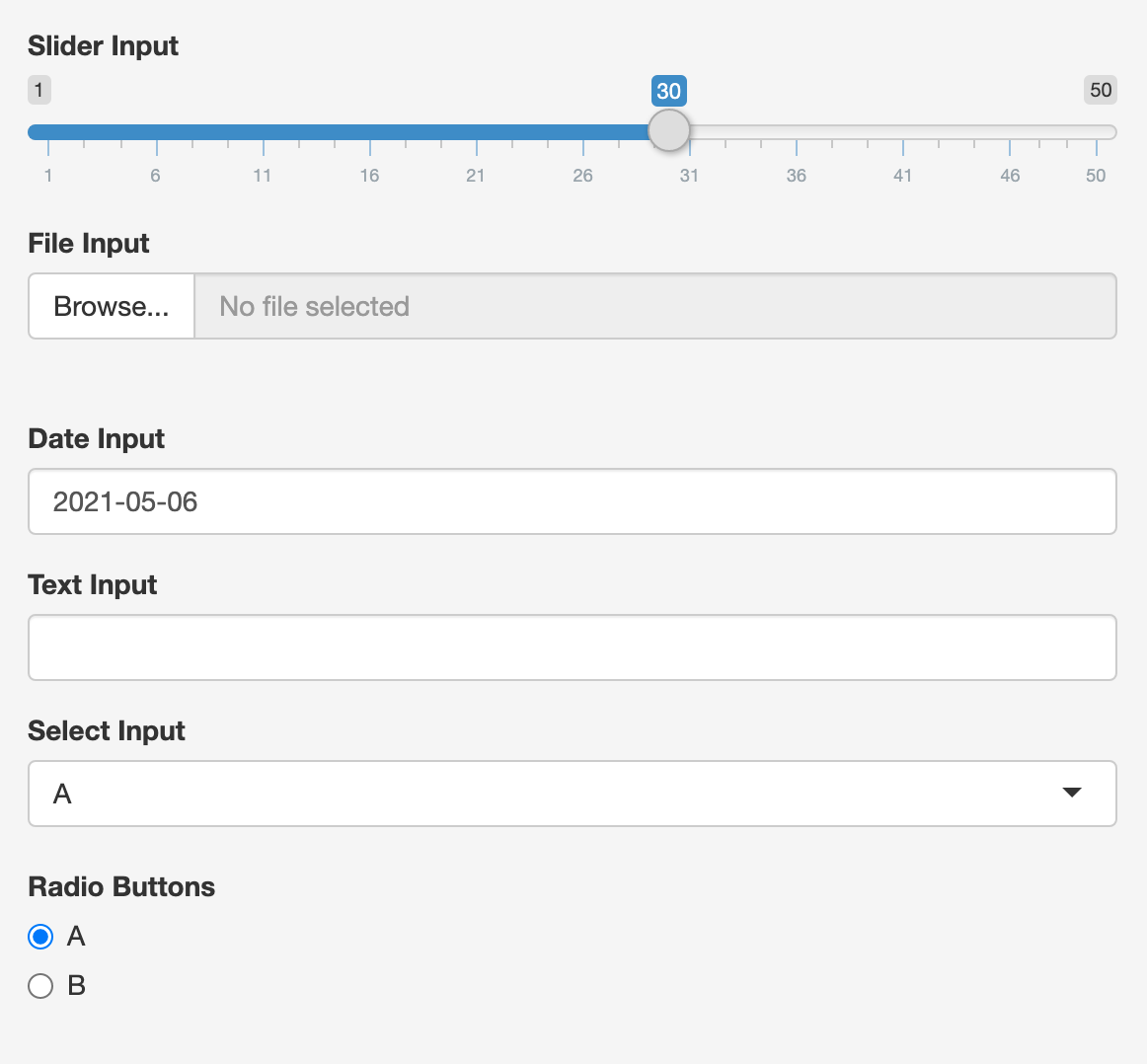Move the slider to the 11 tick
The image size is (1147, 1064).
click(263, 132)
